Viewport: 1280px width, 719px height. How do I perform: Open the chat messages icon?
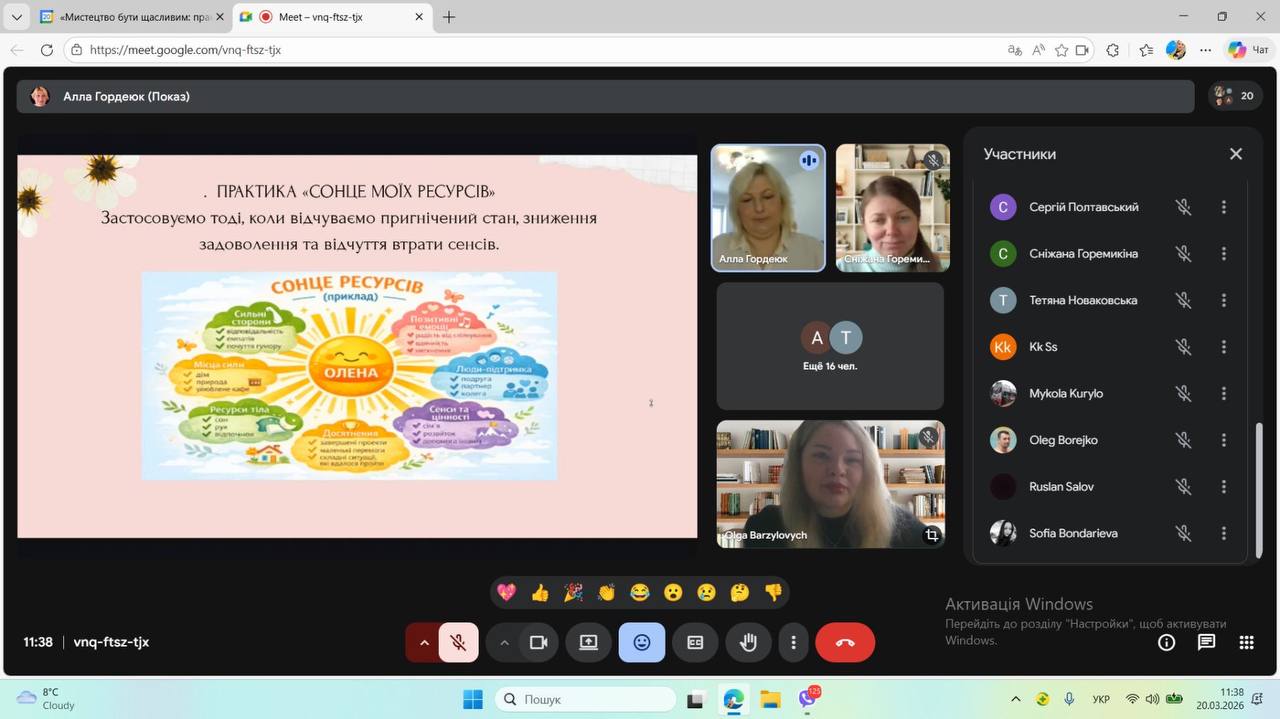(x=1206, y=642)
